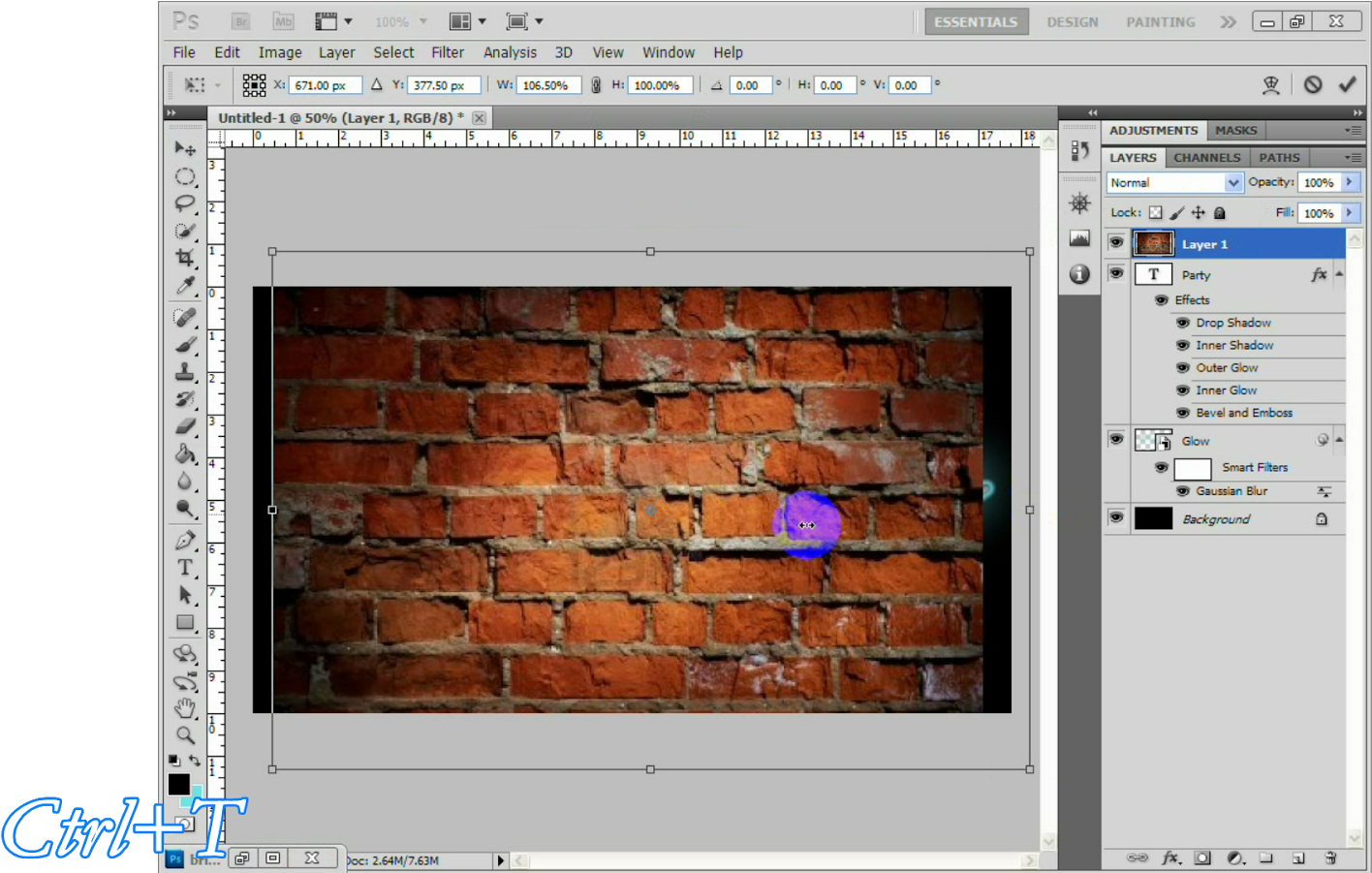Cancel the transform in options bar
Image resolution: width=1372 pixels, height=873 pixels.
tap(1312, 85)
